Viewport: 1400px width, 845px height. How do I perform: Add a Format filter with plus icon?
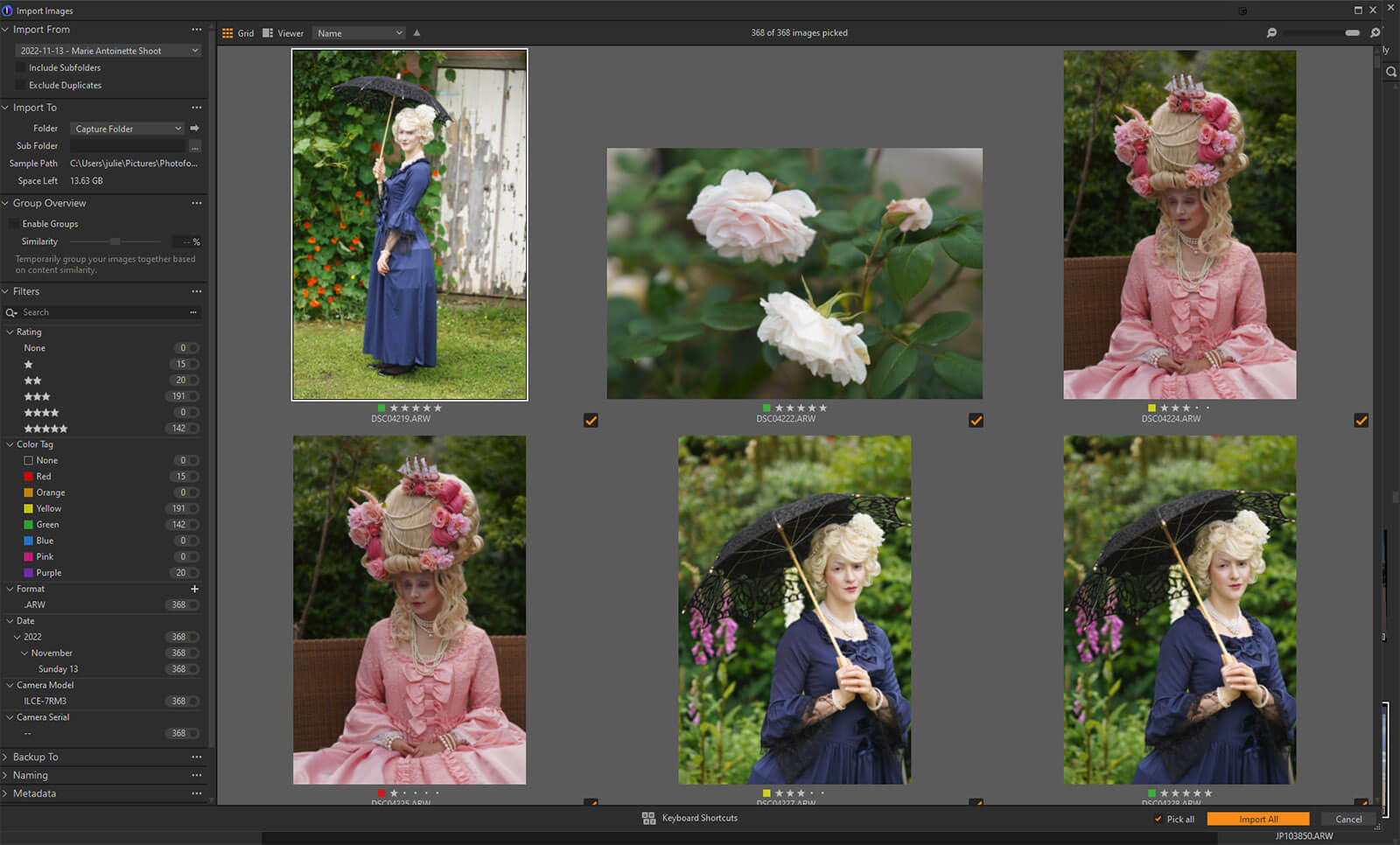194,589
